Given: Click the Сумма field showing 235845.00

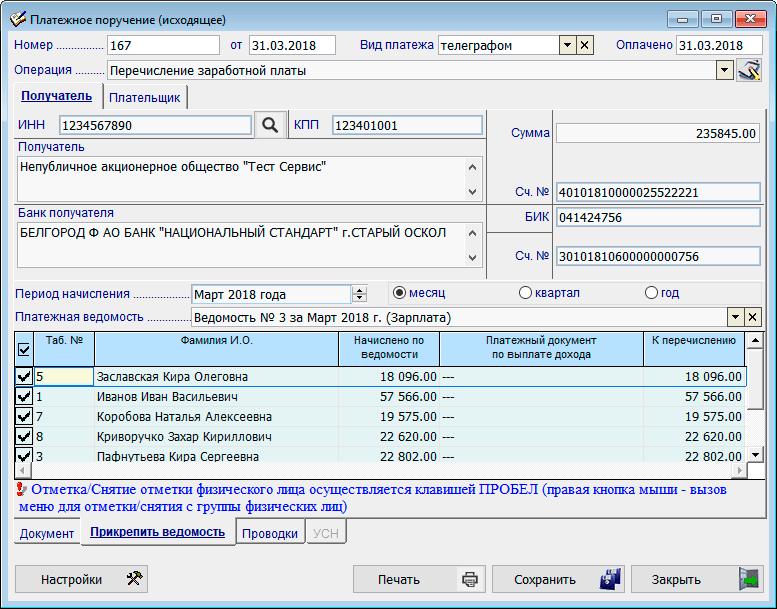Looking at the screenshot, I should coord(658,133).
